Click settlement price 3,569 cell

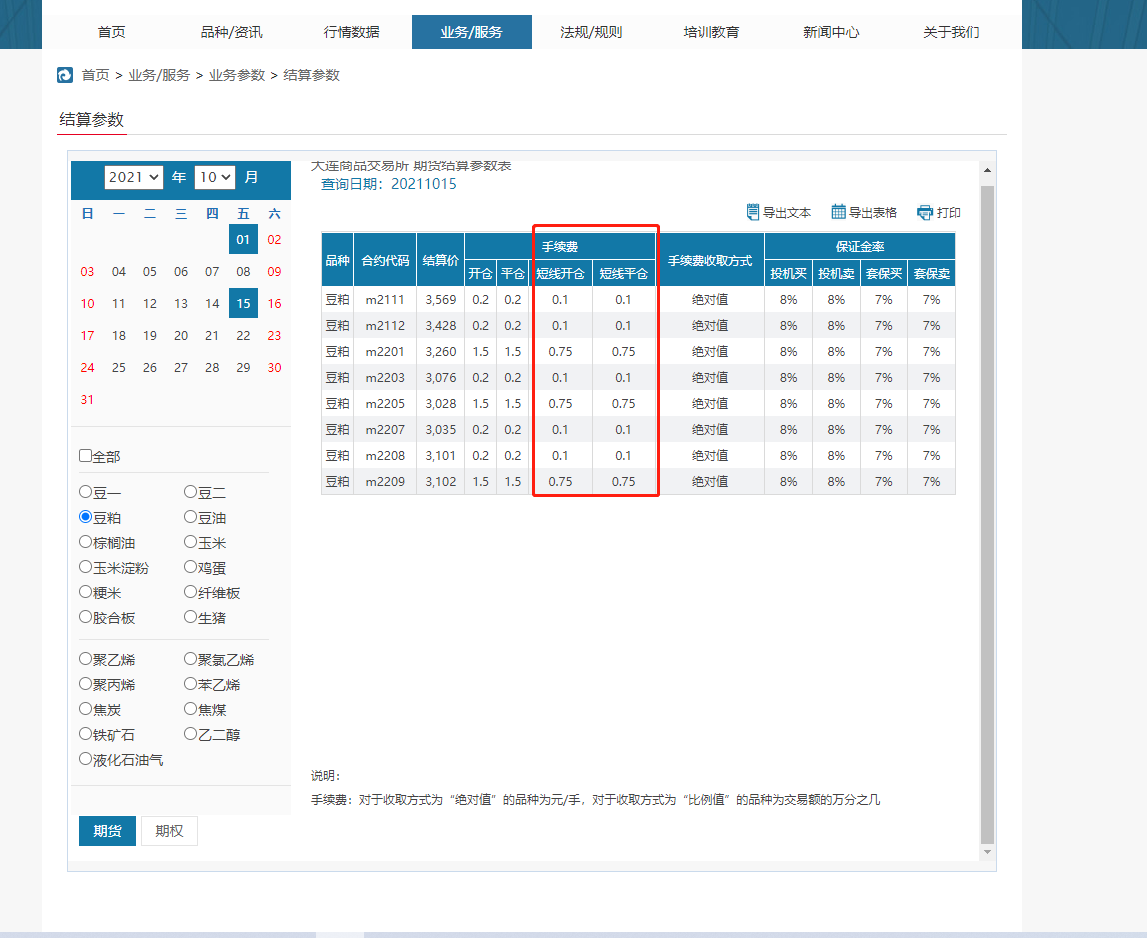pyautogui.click(x=440, y=299)
